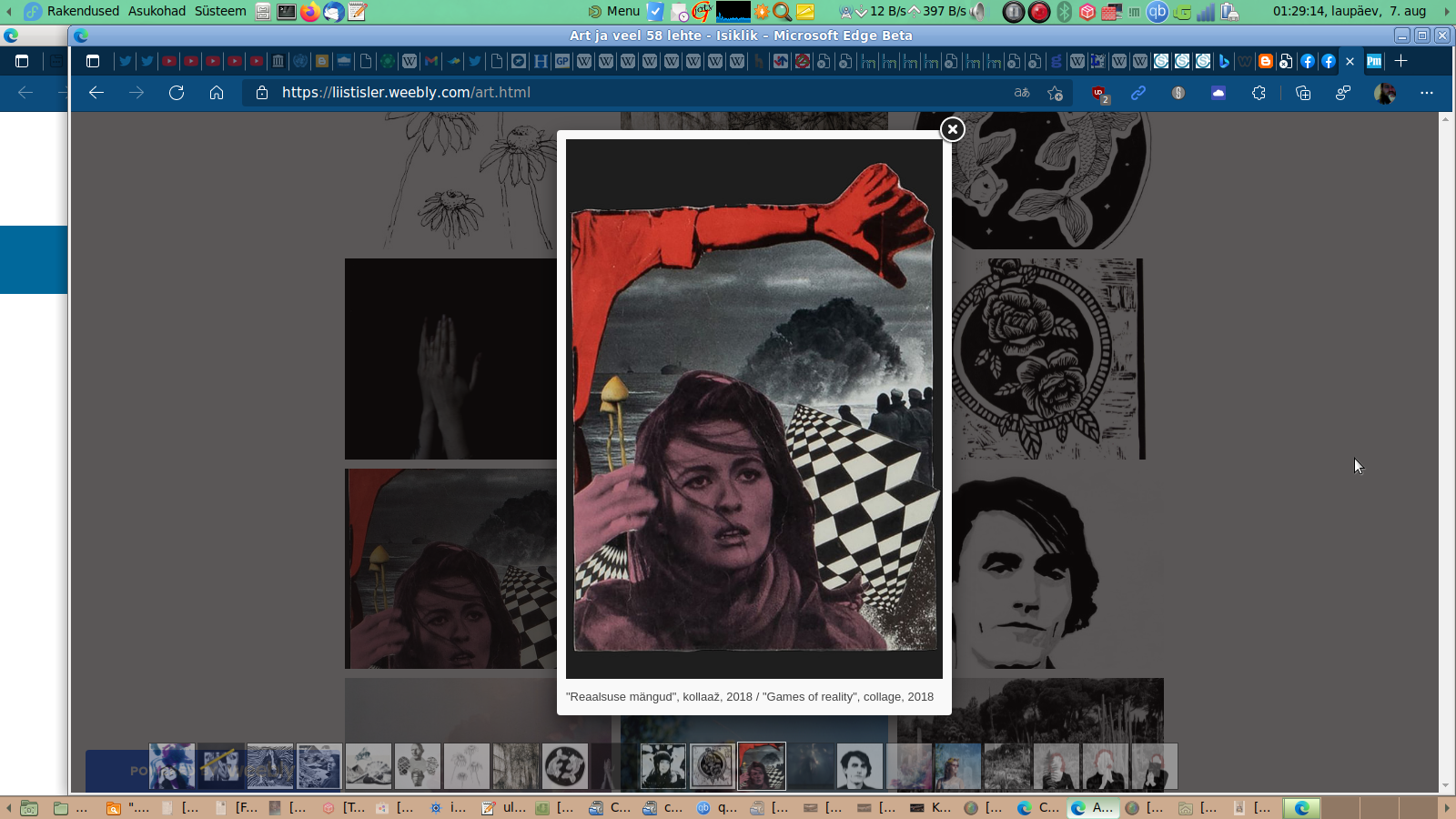This screenshot has width=1456, height=819.
Task: Click the page scrollbar down arrow
Action: [1445, 786]
